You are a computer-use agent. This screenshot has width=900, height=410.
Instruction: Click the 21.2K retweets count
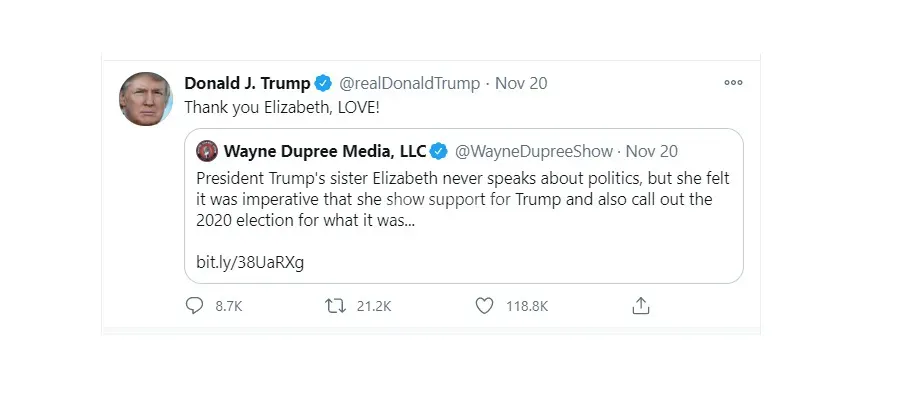[374, 307]
